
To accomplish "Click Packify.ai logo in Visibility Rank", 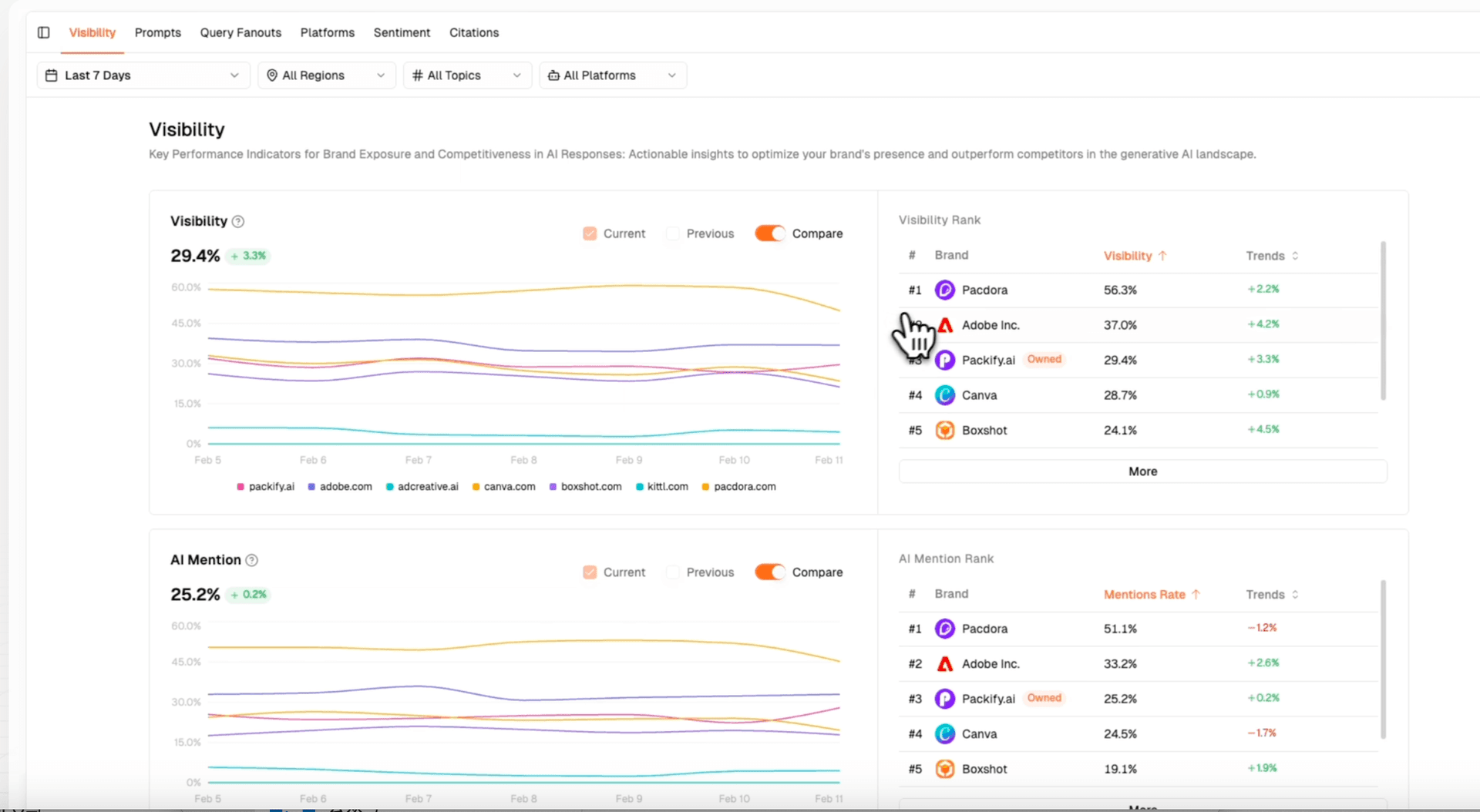I will click(x=945, y=360).
